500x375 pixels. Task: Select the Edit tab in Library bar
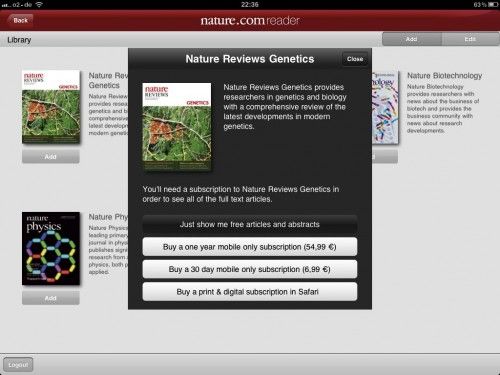pyautogui.click(x=470, y=39)
